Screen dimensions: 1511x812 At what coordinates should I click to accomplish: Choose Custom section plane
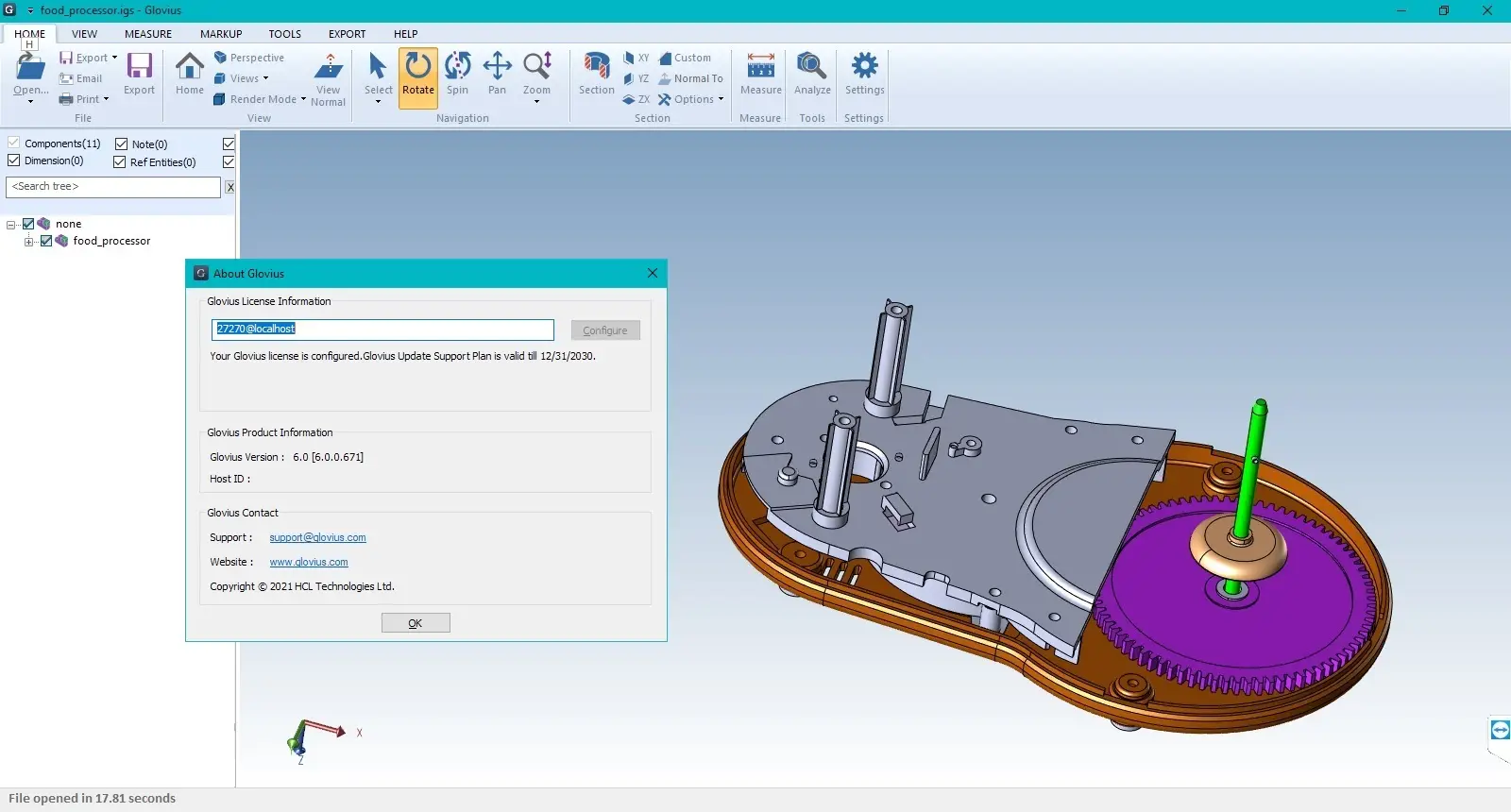coord(685,58)
